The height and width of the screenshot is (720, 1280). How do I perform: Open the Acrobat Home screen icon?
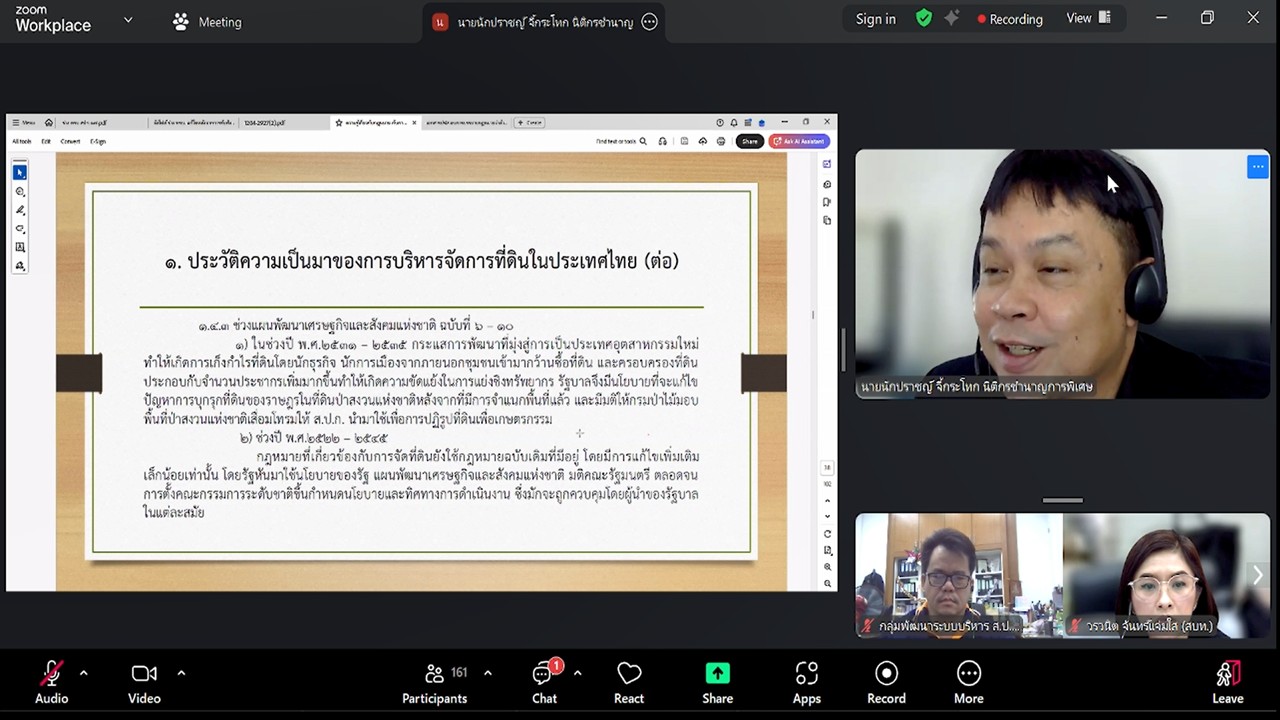[x=49, y=123]
